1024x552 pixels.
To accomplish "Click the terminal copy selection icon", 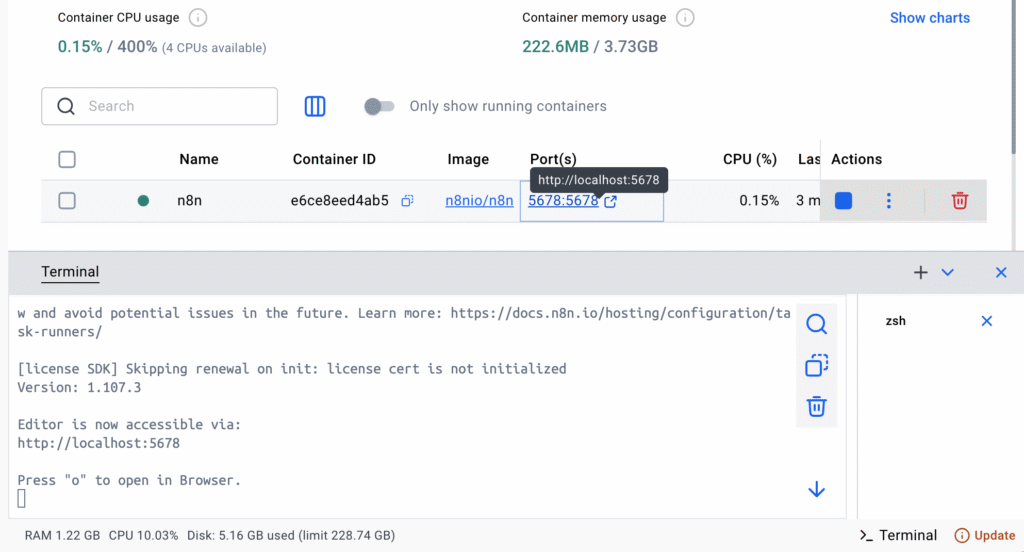I will coord(816,366).
